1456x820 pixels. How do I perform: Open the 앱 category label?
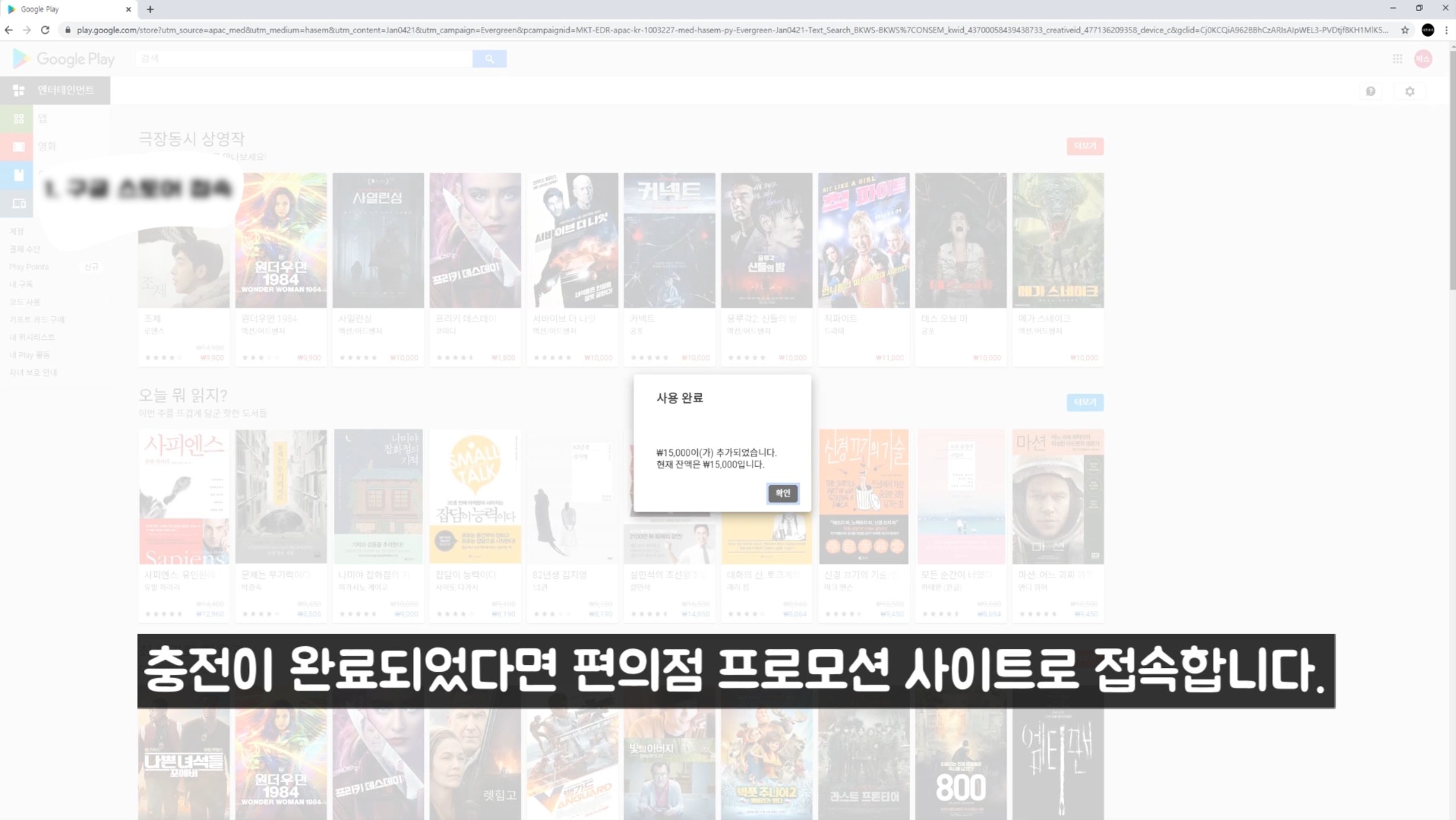43,119
